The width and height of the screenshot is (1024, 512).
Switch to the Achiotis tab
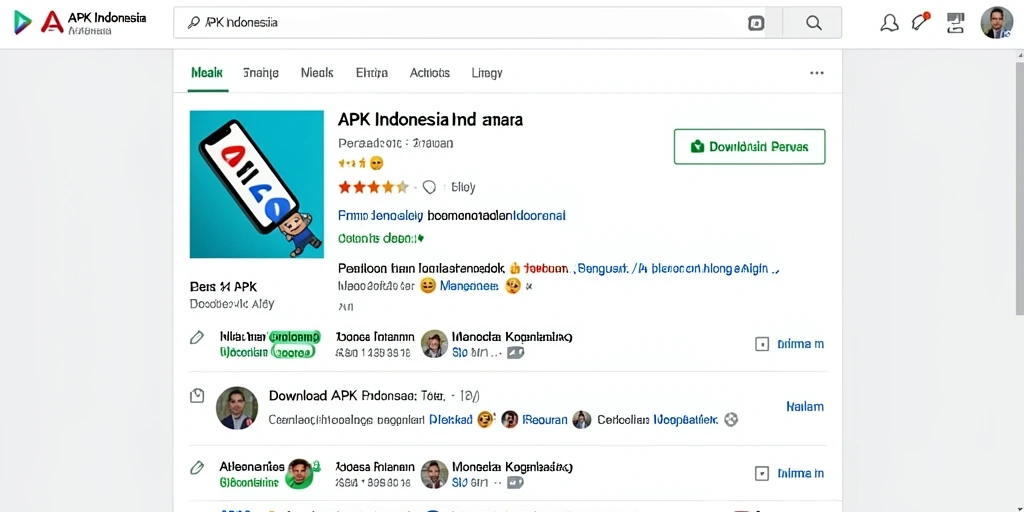pyautogui.click(x=430, y=72)
